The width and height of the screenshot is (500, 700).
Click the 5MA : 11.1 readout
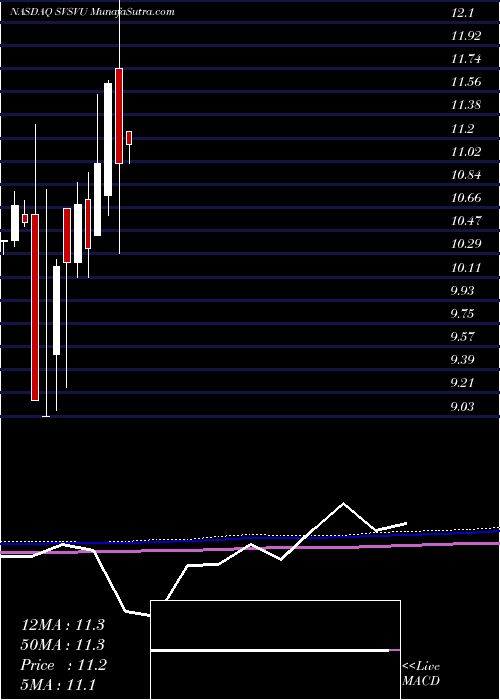point(58,685)
